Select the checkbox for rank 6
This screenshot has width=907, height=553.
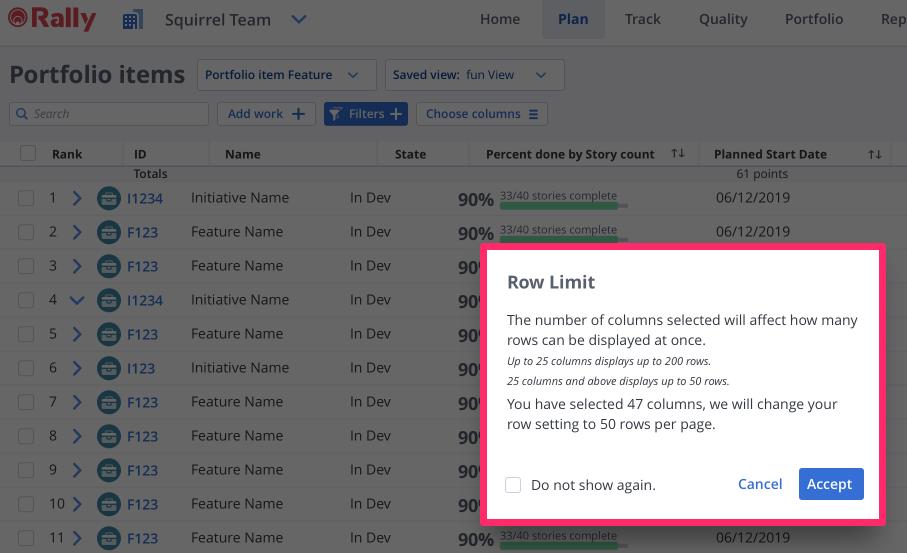(26, 368)
